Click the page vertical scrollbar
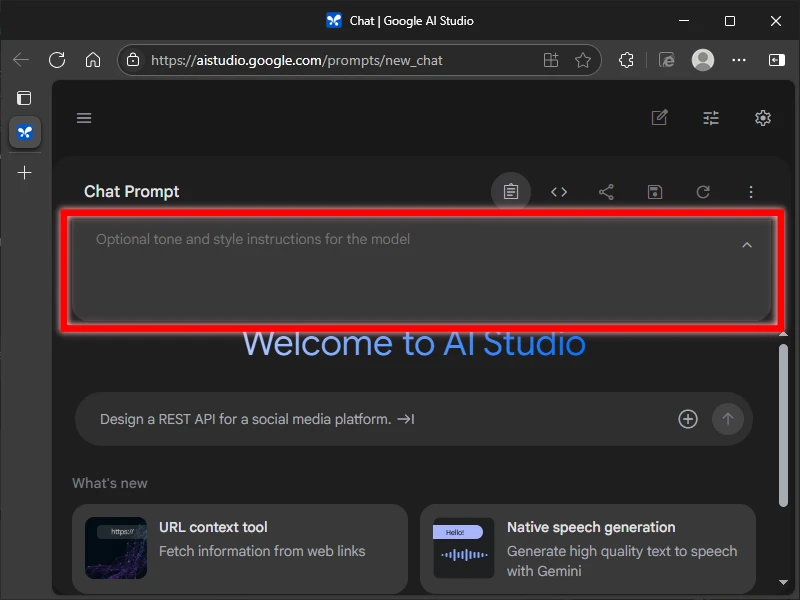This screenshot has width=800, height=600. [783, 425]
